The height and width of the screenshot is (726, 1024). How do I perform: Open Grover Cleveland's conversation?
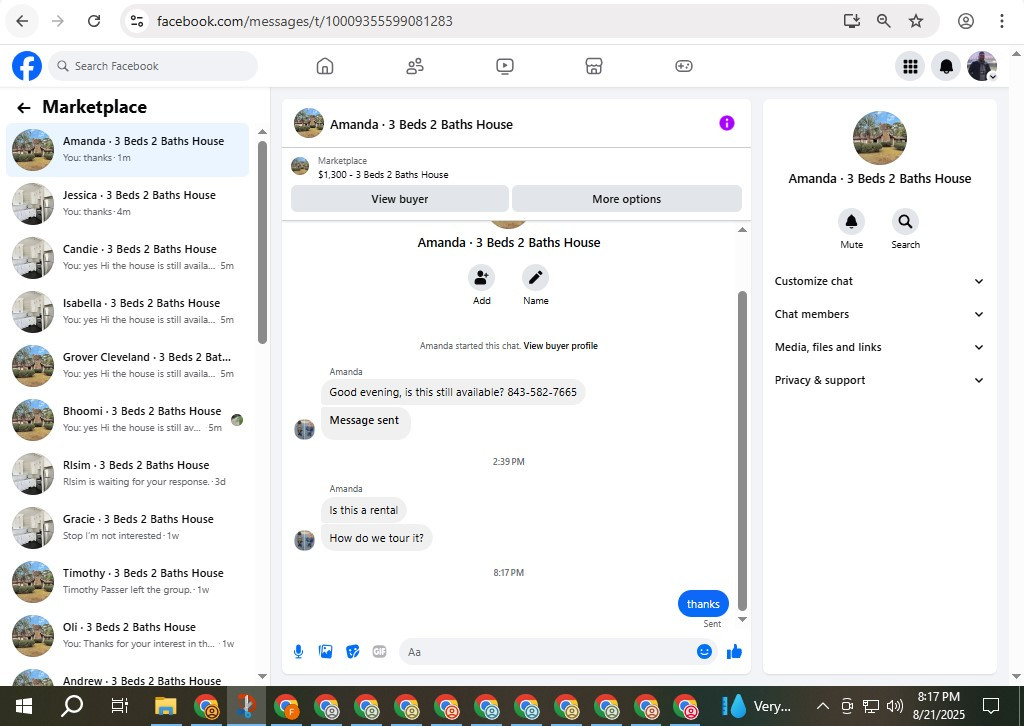[128, 366]
